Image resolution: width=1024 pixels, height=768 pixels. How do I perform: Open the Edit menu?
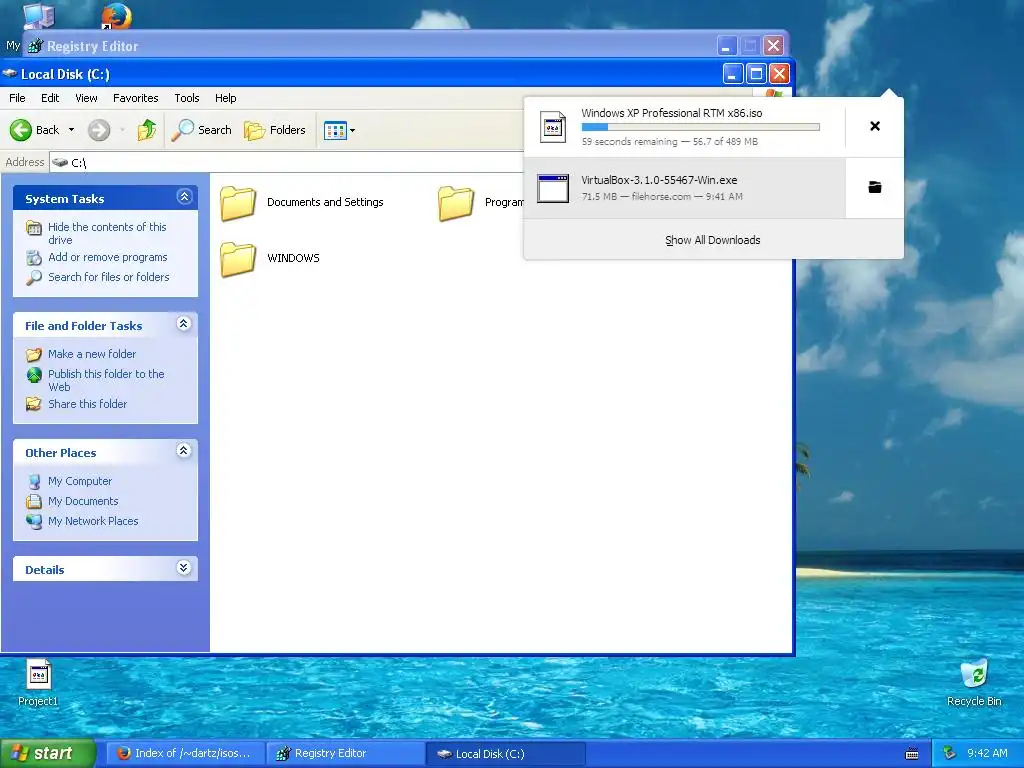tap(50, 98)
